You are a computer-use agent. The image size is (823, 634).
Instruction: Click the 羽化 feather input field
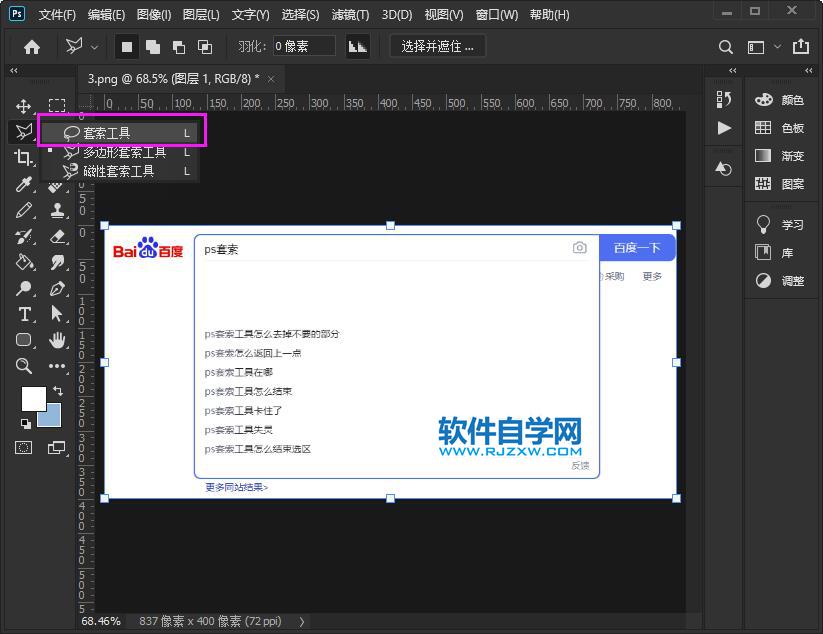coord(300,45)
